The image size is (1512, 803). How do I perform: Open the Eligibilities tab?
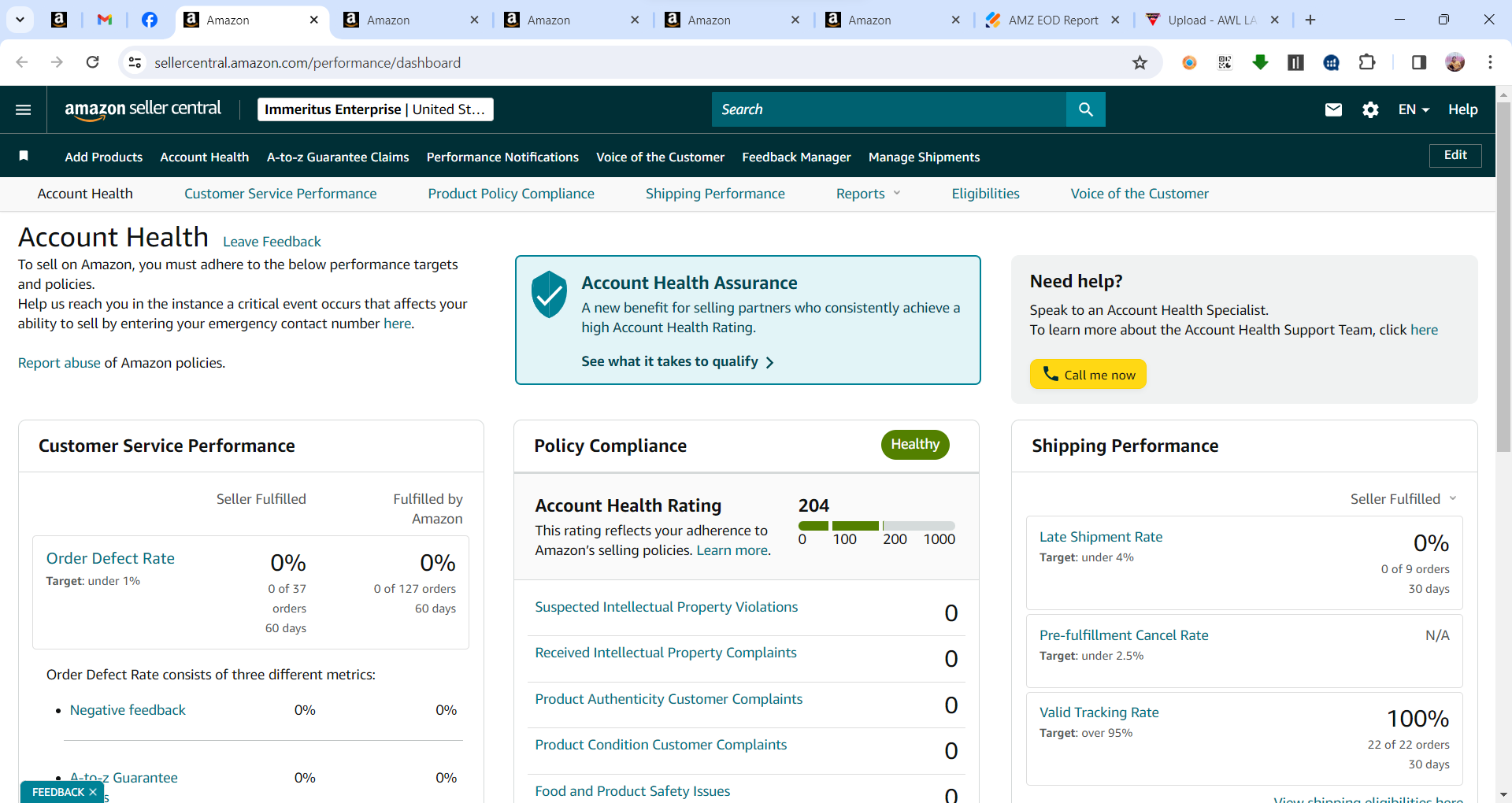(x=985, y=194)
